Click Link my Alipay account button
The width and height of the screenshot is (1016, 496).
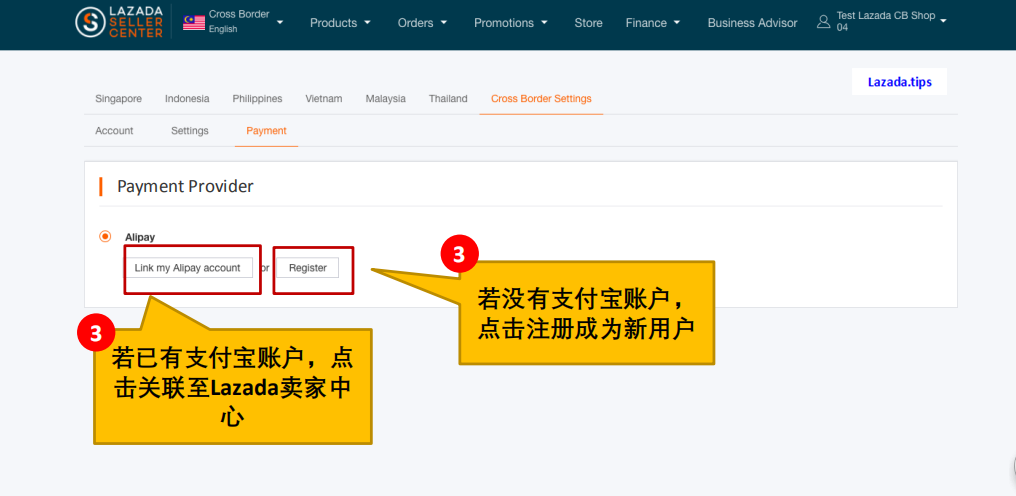pos(188,268)
